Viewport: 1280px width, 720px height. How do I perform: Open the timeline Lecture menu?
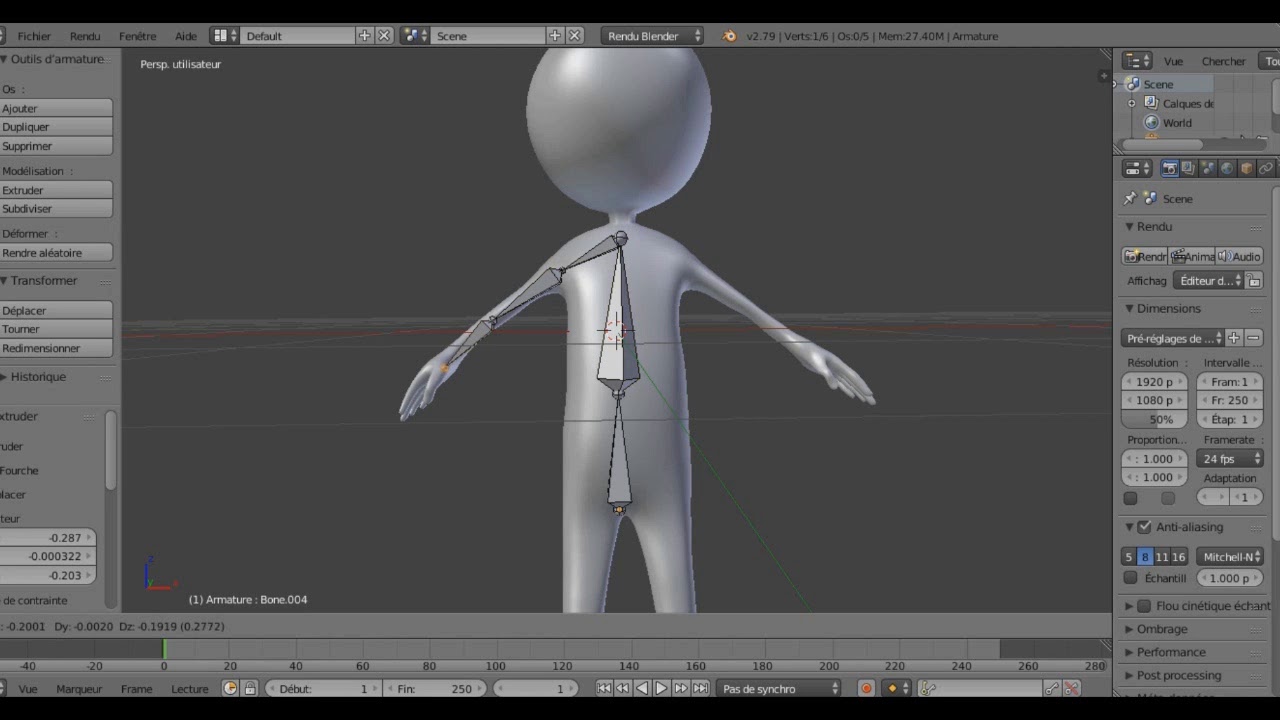190,689
